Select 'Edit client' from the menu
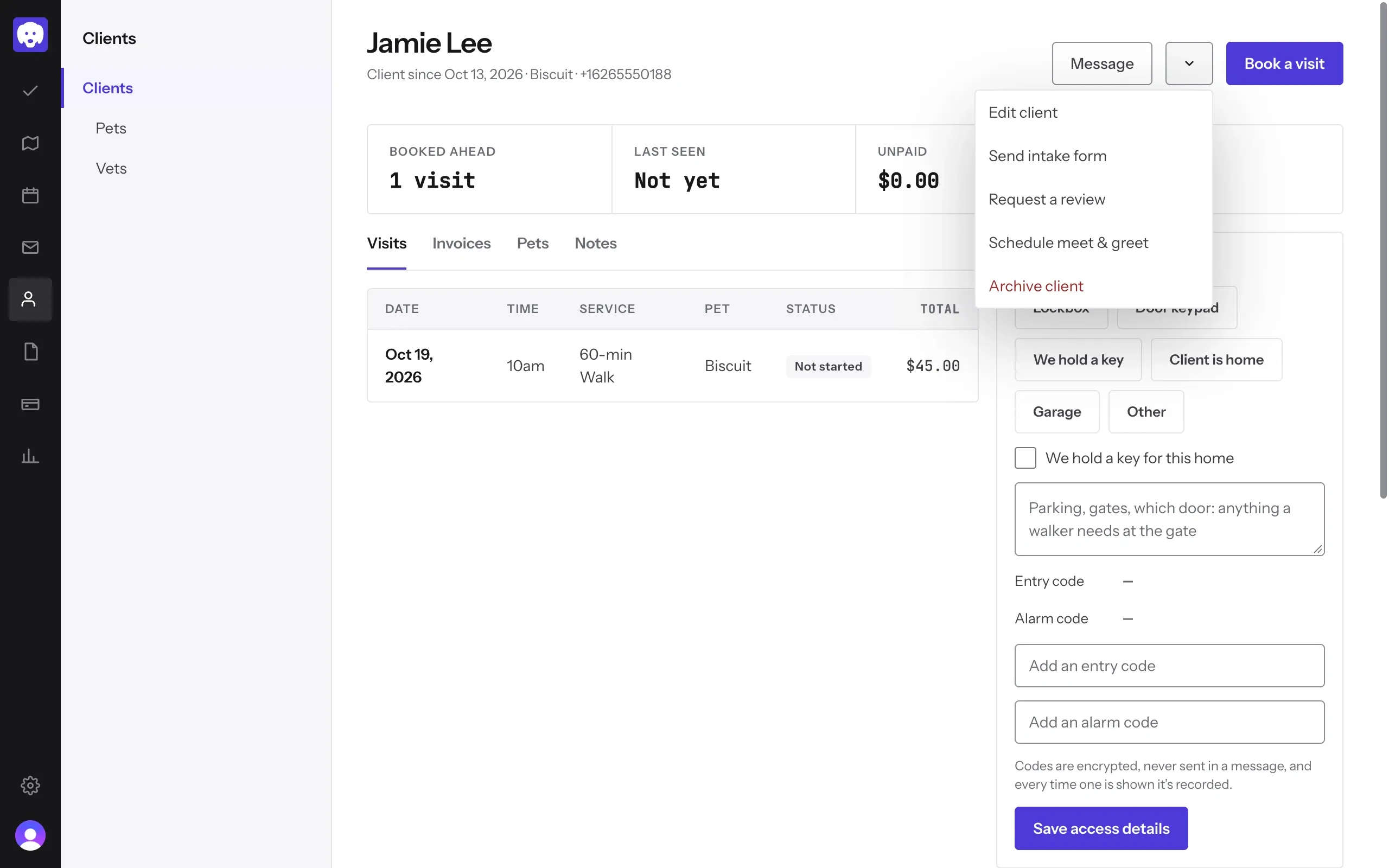The width and height of the screenshot is (1389, 868). tap(1093, 112)
